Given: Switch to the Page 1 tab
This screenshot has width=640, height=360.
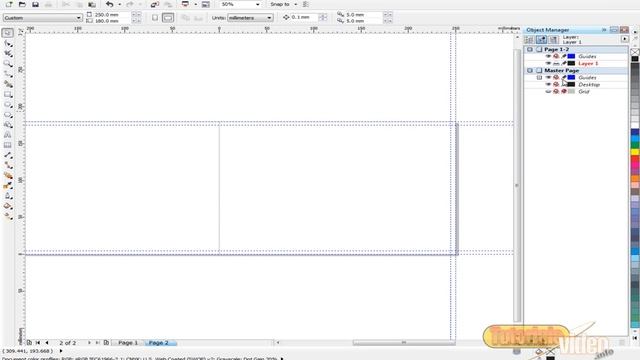Looking at the screenshot, I should [x=128, y=343].
